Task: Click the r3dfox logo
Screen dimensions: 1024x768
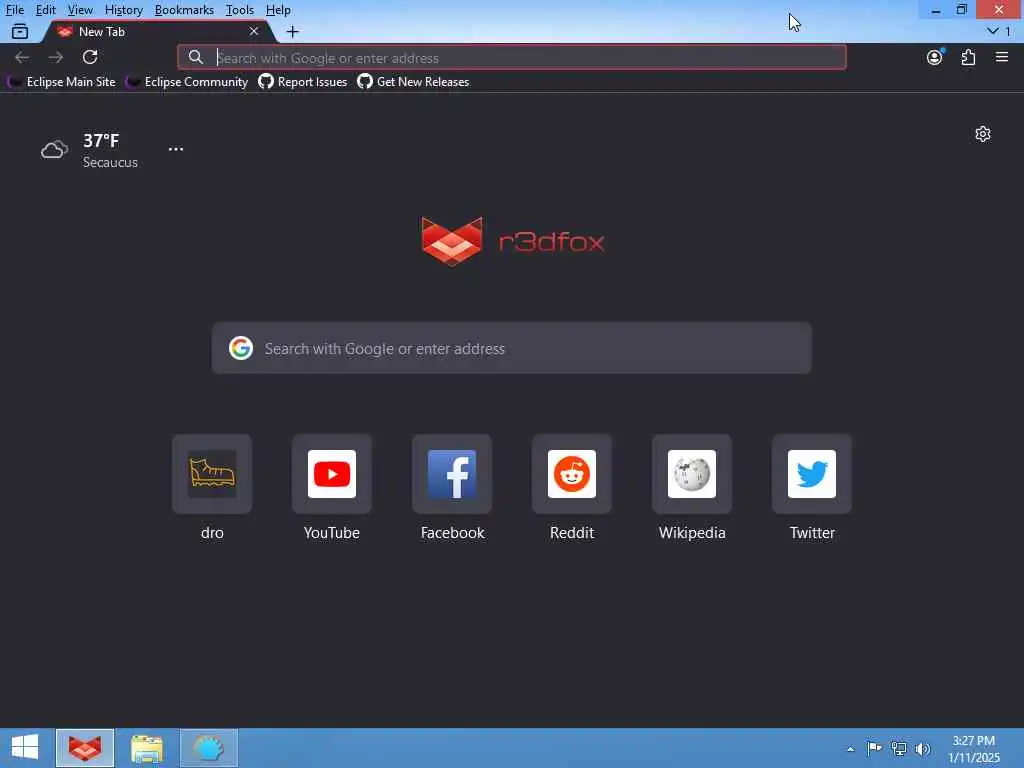Action: (513, 241)
